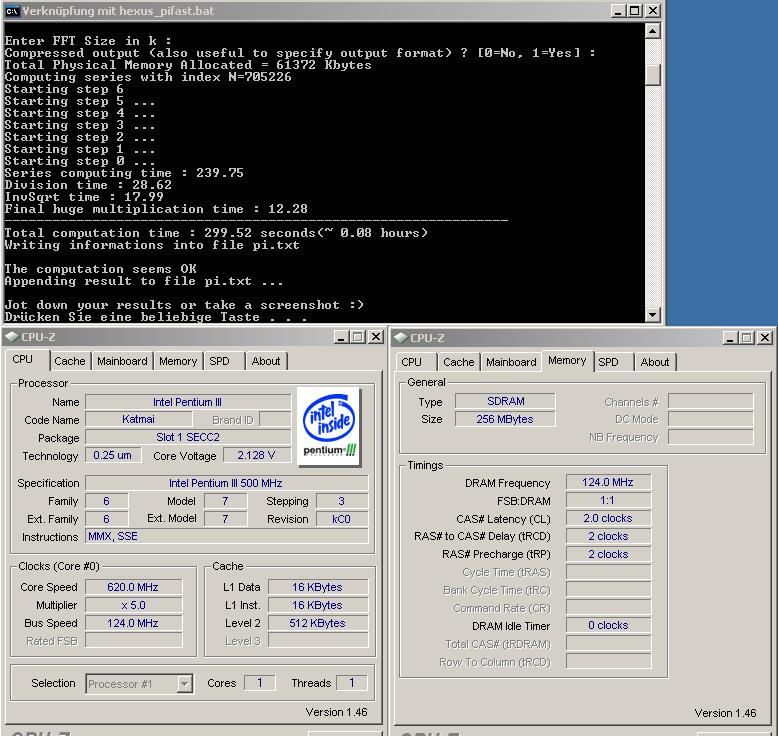
Task: Click the Multiplier value x 5.0
Action: (133, 605)
